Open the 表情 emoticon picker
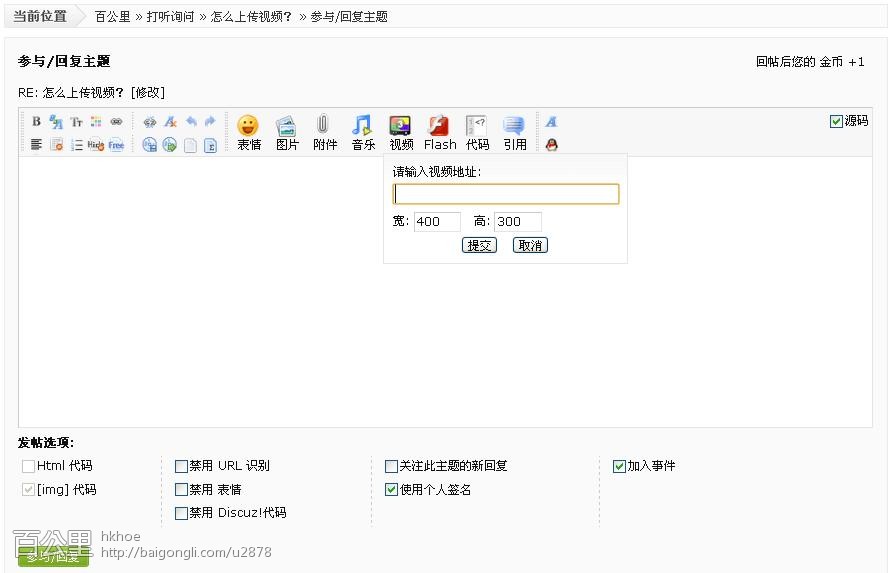The width and height of the screenshot is (892, 573). pyautogui.click(x=249, y=133)
